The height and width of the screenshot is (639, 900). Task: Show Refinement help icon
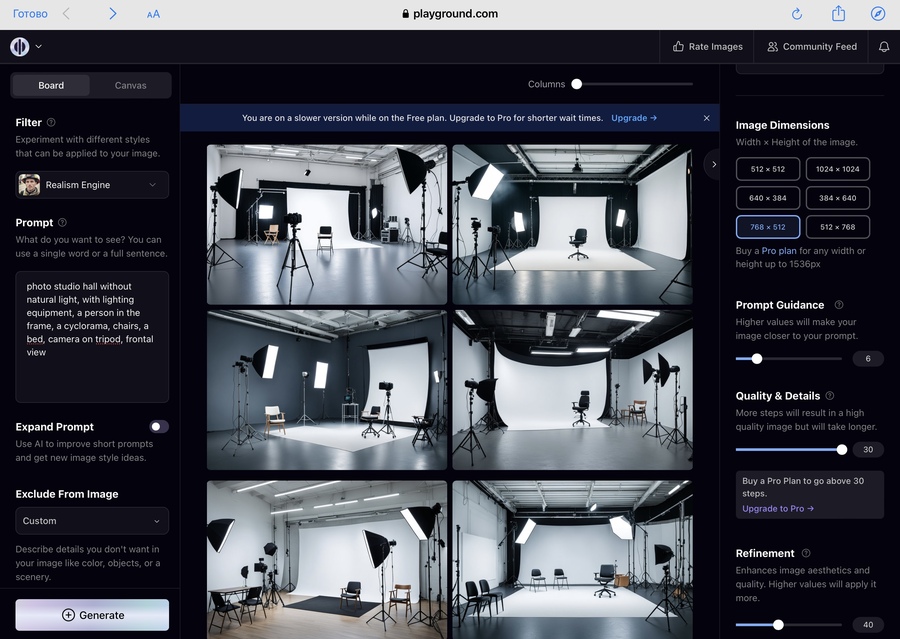[x=806, y=553]
